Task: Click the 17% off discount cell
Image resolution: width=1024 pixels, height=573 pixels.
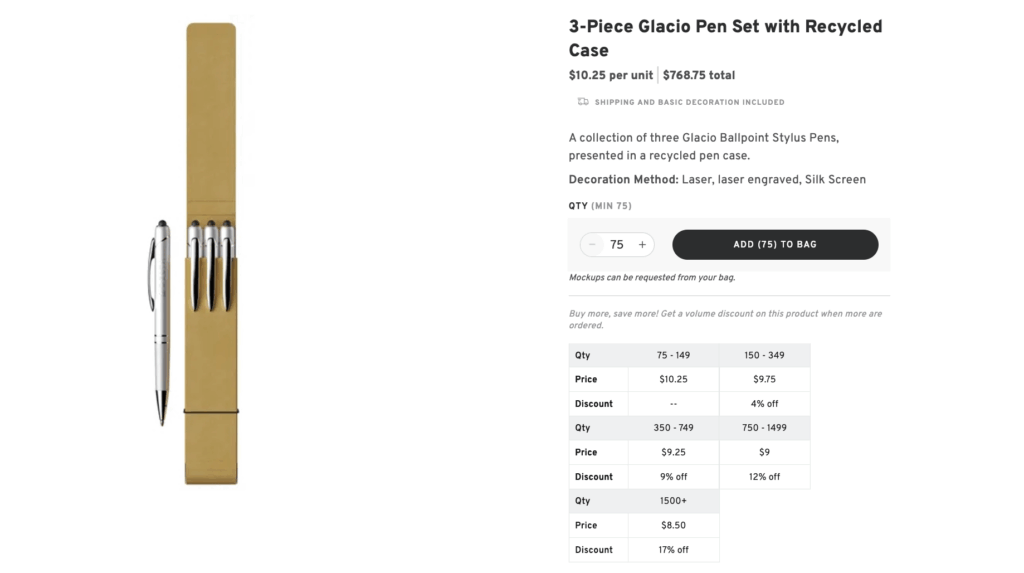Action: 673,550
